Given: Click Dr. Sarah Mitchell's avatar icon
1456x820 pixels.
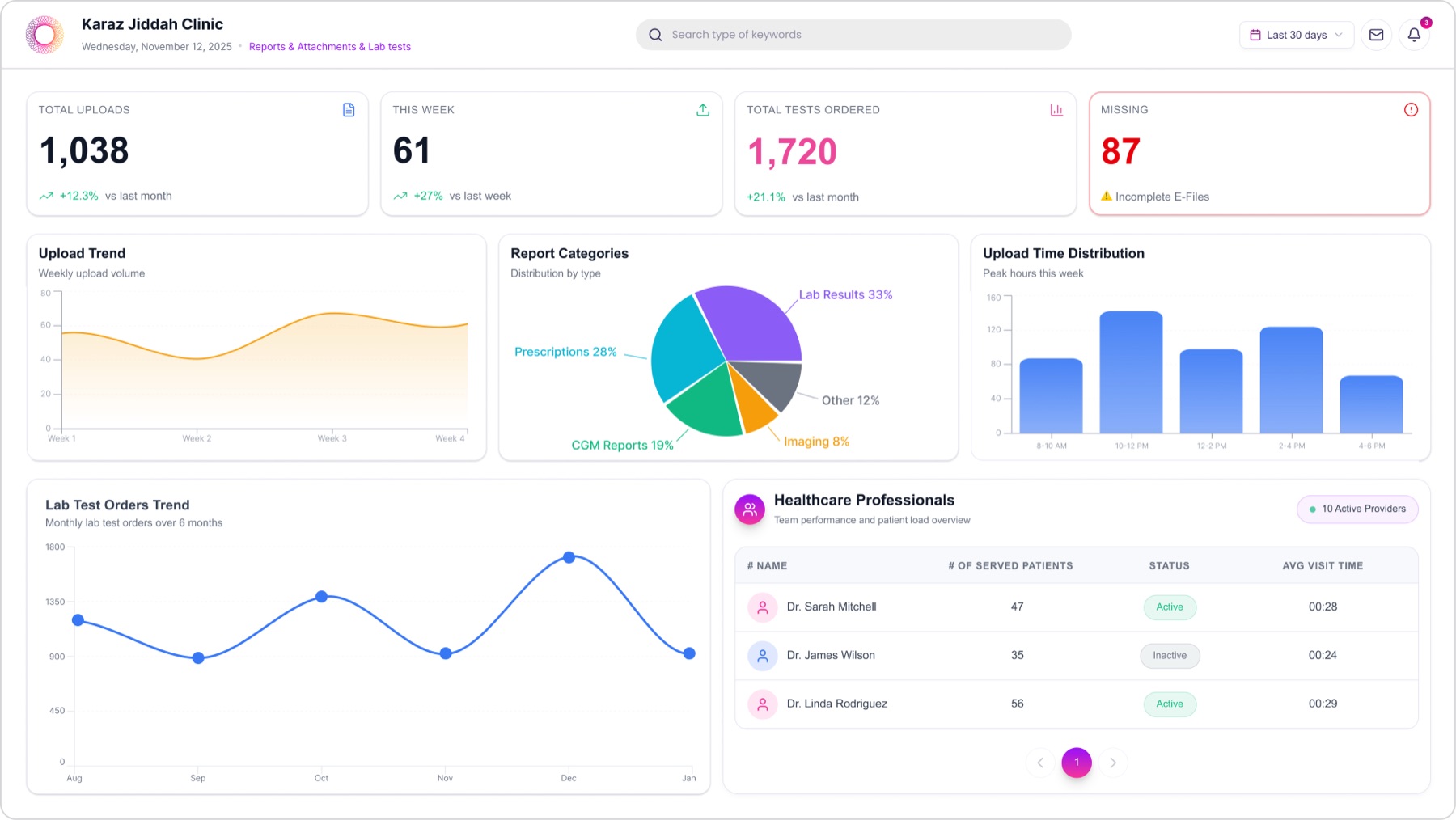Looking at the screenshot, I should point(763,607).
